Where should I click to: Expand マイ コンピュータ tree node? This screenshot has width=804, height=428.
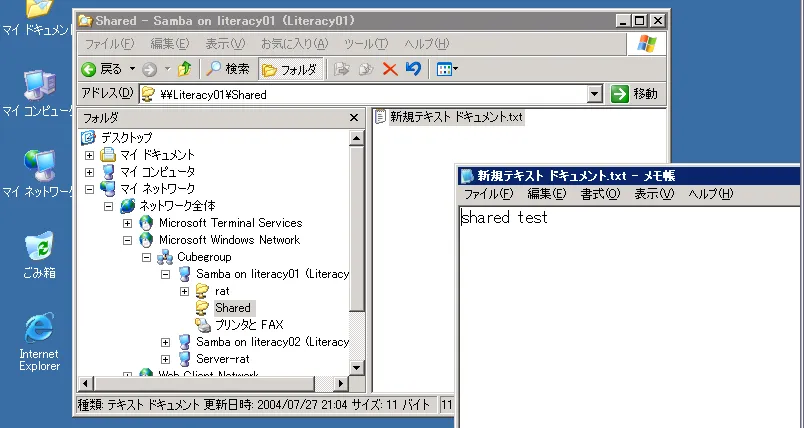click(x=89, y=172)
